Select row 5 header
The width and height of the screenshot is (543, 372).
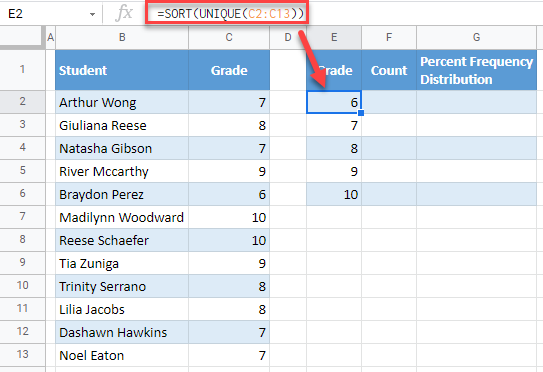(23, 171)
